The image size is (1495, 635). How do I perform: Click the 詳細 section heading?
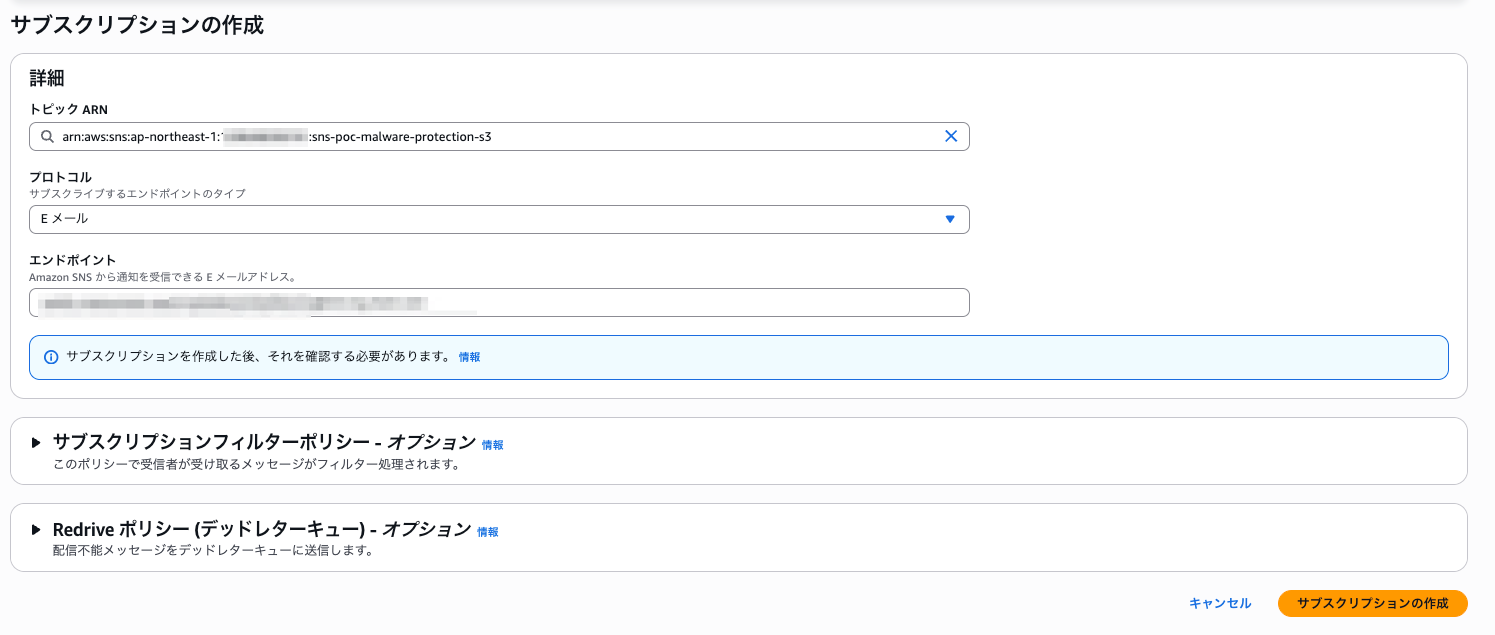(47, 78)
